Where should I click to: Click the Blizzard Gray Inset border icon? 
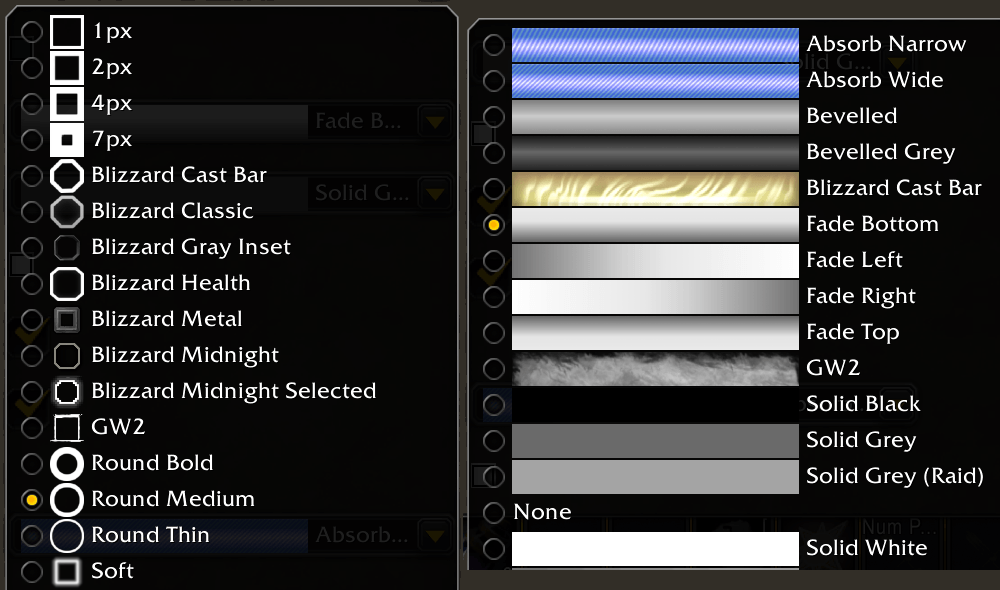pyautogui.click(x=67, y=247)
